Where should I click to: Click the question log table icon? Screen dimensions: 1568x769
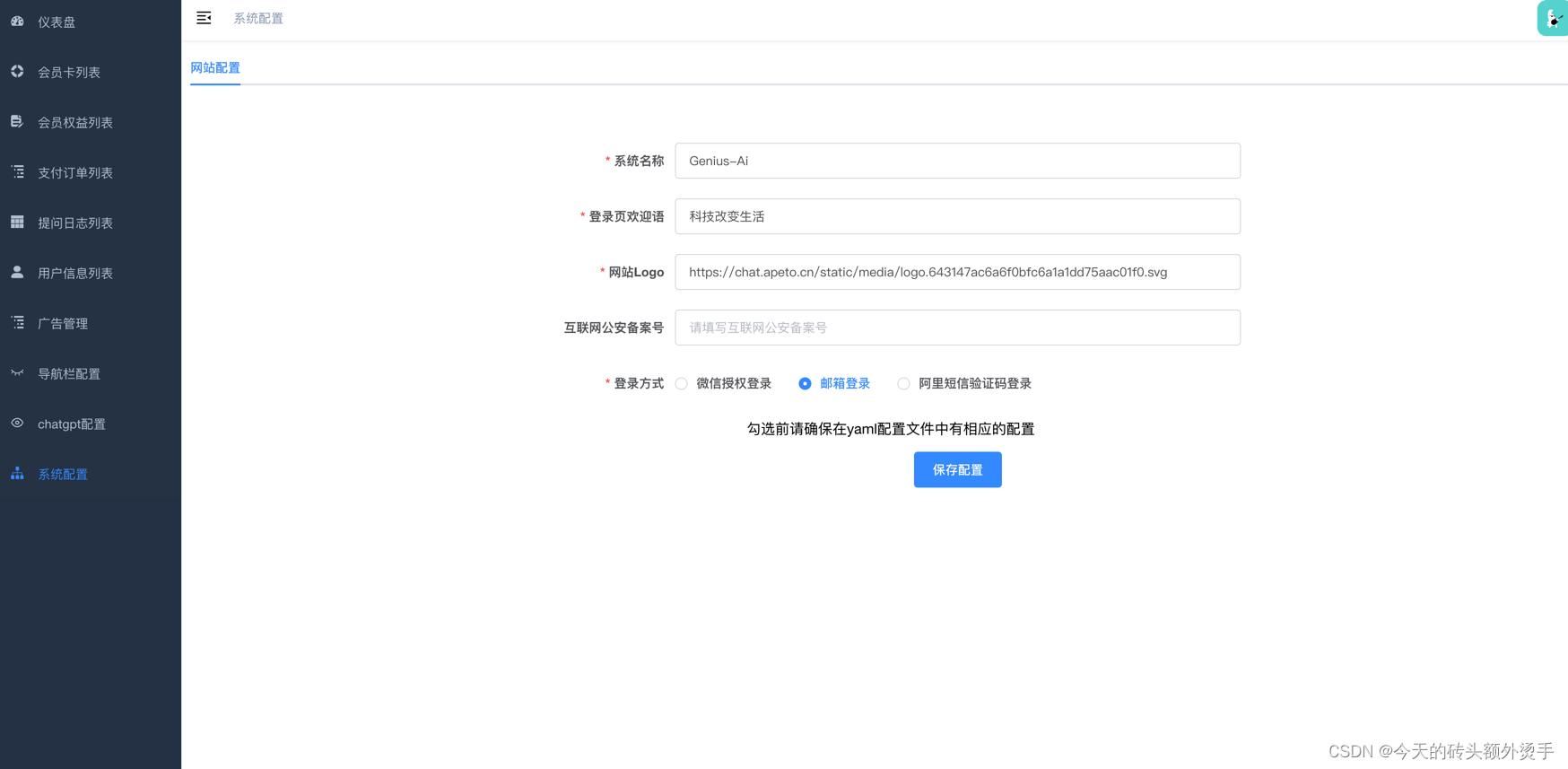17,222
